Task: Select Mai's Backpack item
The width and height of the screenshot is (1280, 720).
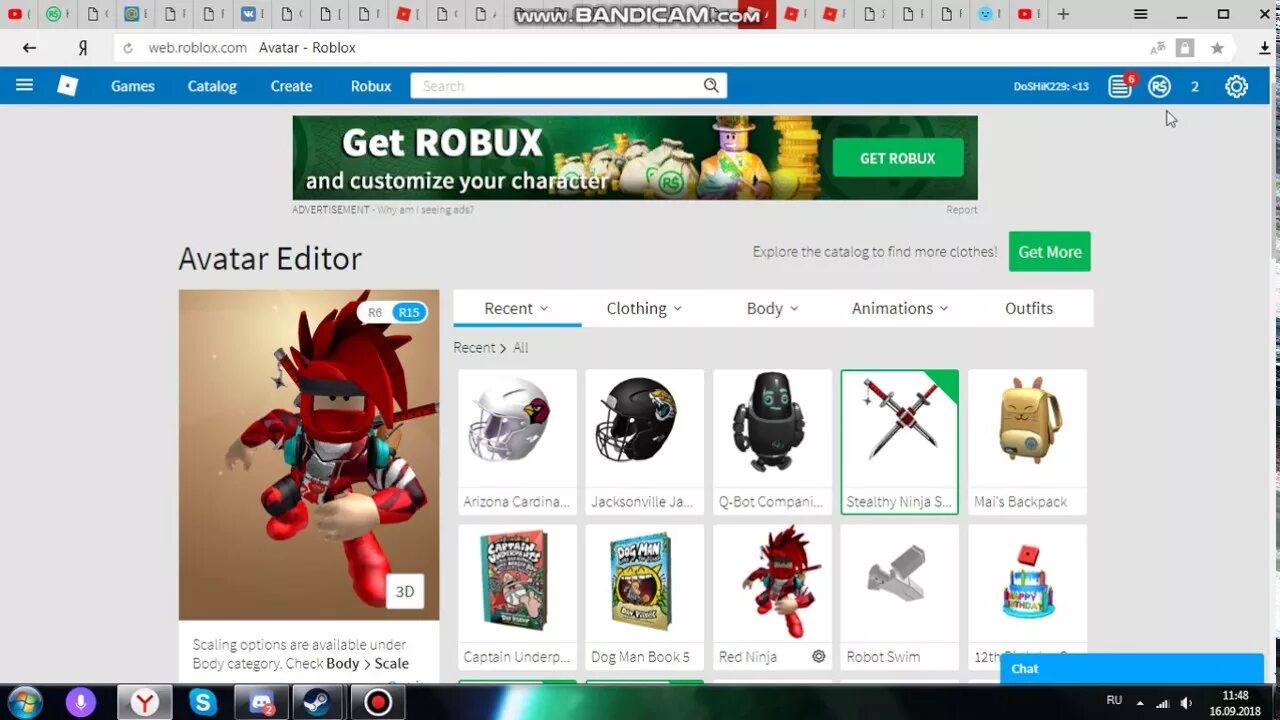Action: click(1027, 442)
